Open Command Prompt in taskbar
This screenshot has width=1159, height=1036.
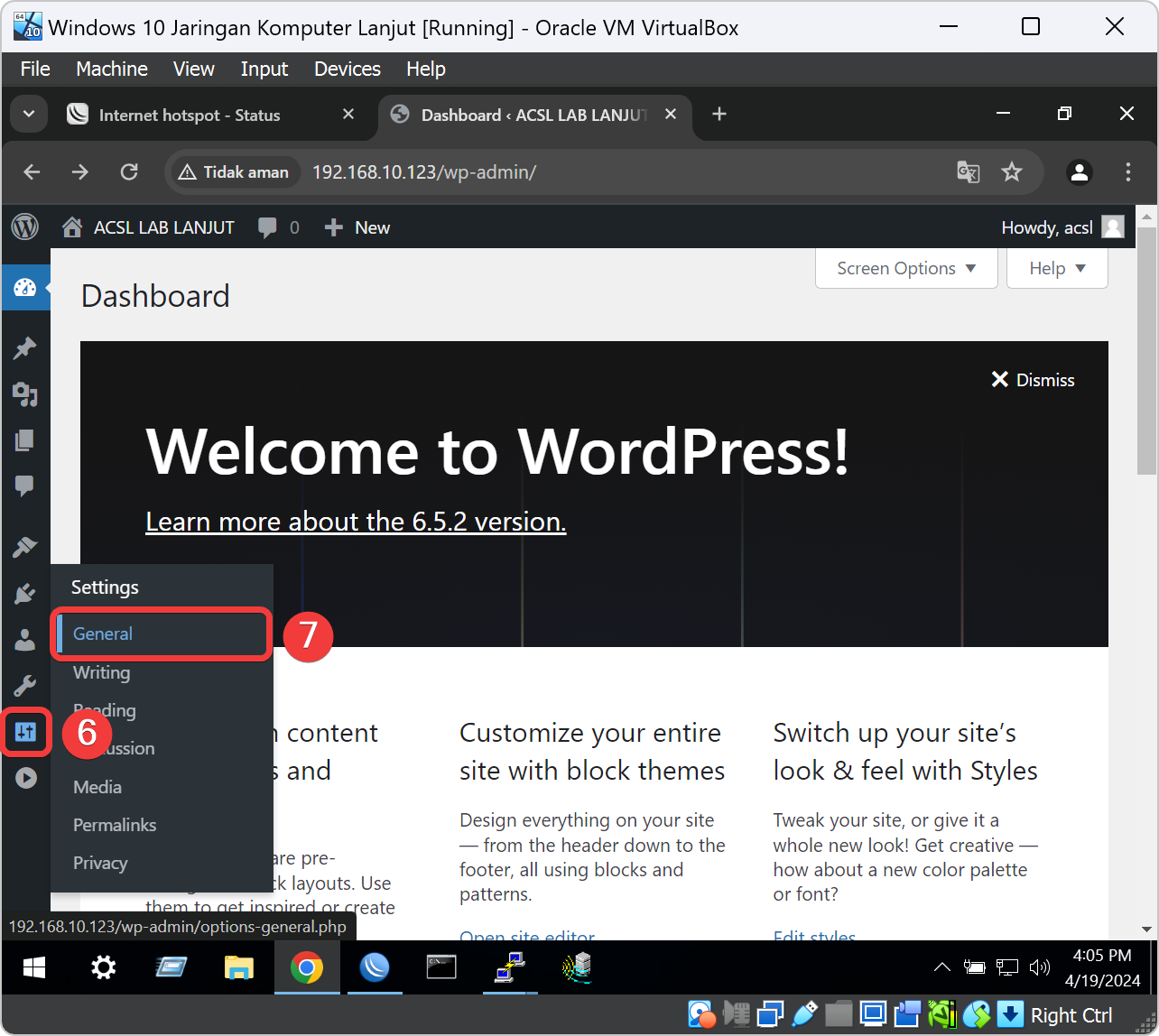(441, 968)
